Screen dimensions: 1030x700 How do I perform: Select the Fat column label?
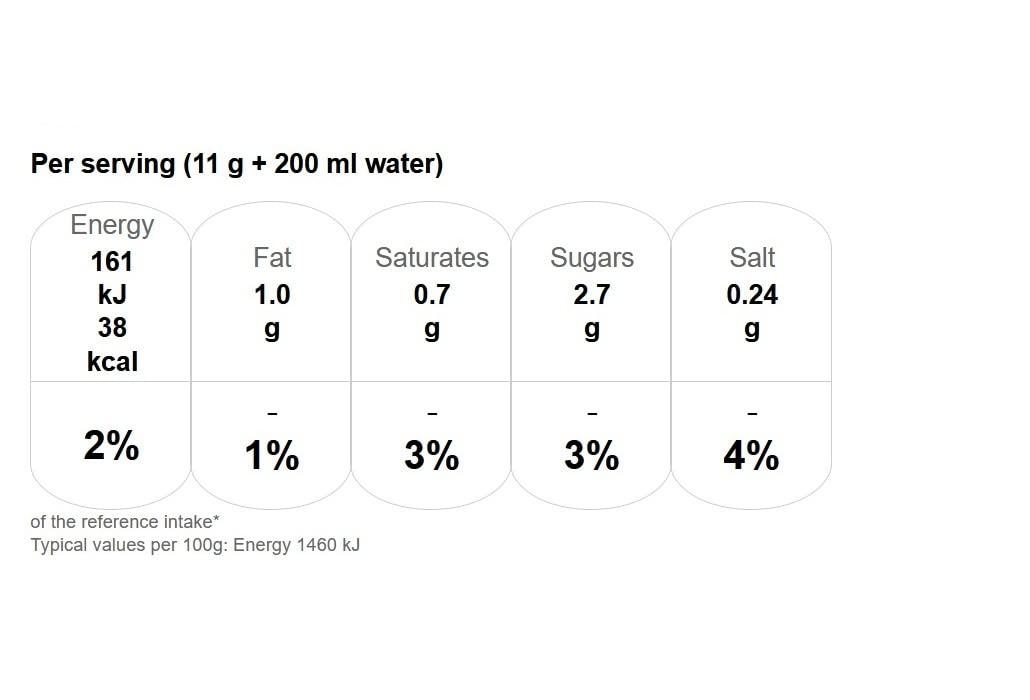[272, 258]
